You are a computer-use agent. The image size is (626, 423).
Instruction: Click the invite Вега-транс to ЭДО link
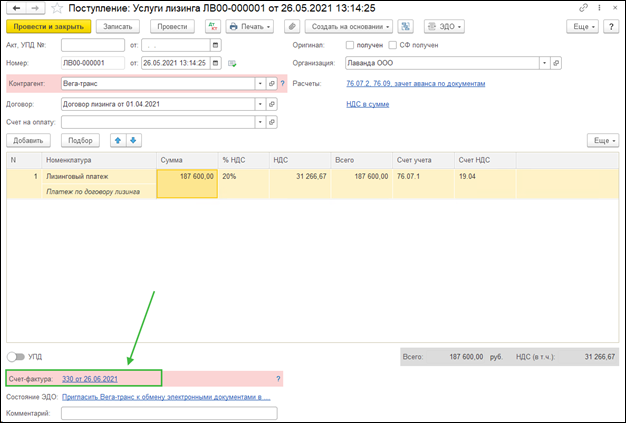pos(166,397)
